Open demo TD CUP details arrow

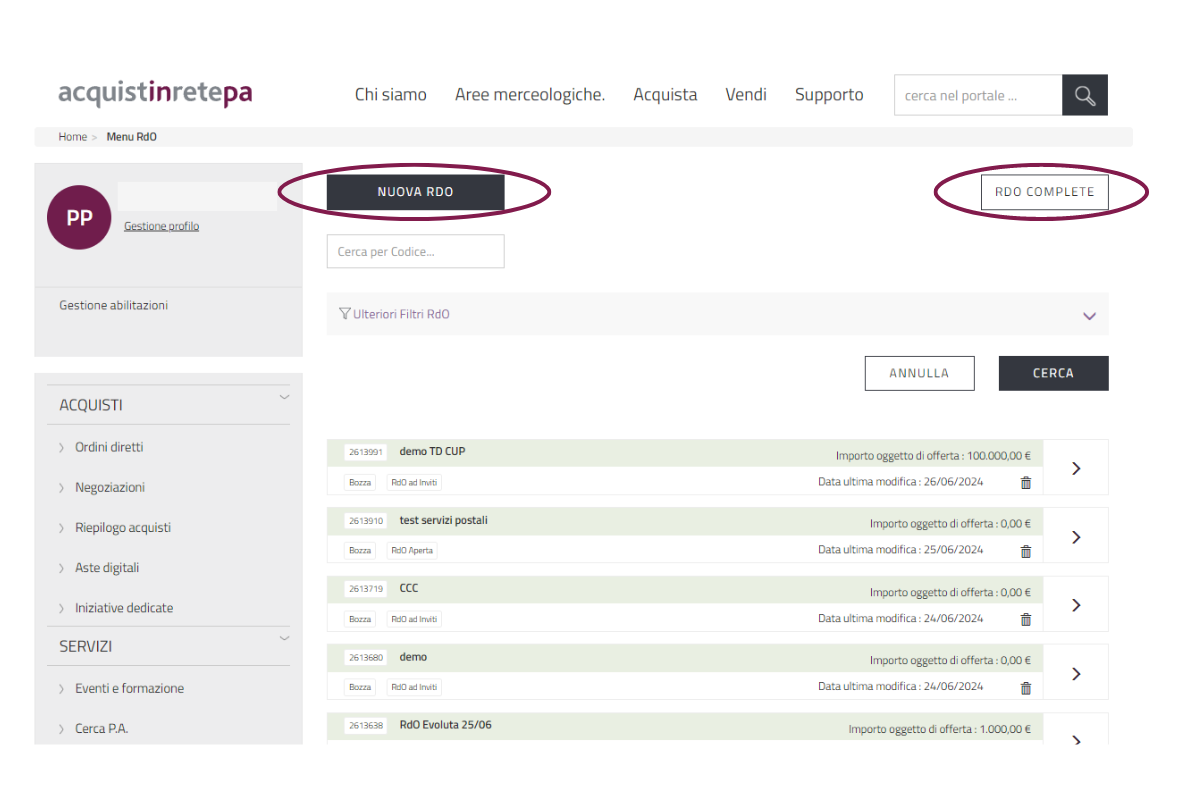(1076, 468)
